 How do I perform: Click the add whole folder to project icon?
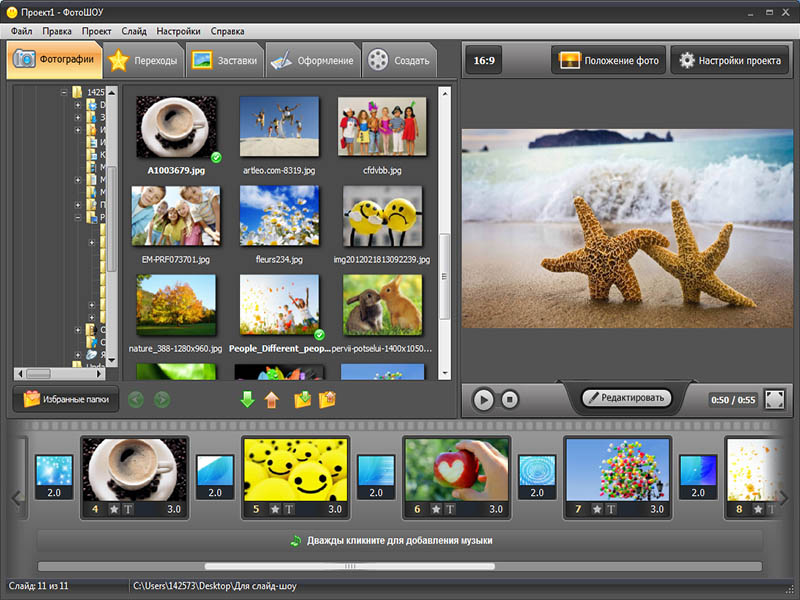tap(303, 400)
